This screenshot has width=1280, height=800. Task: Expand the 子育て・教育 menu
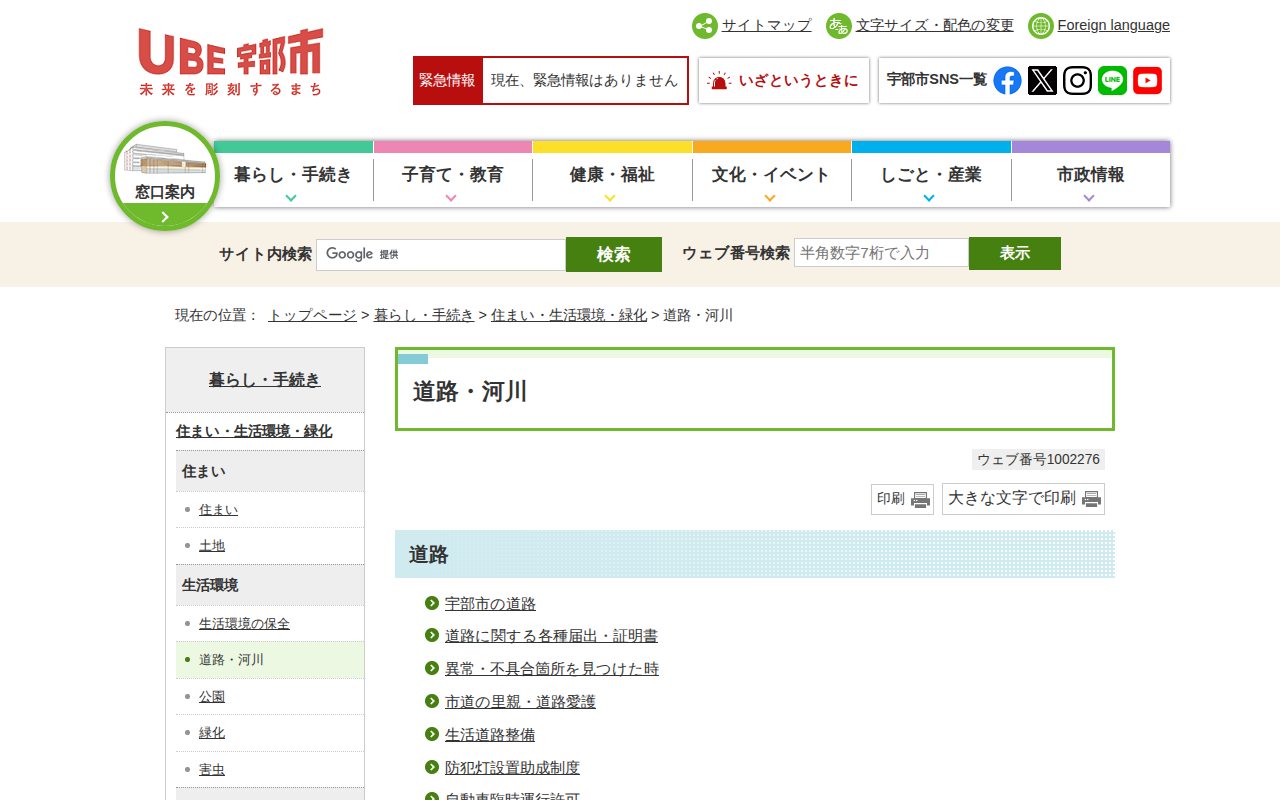453,174
